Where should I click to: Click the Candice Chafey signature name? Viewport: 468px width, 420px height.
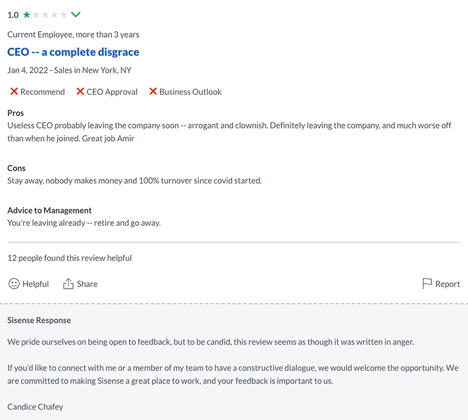35,407
